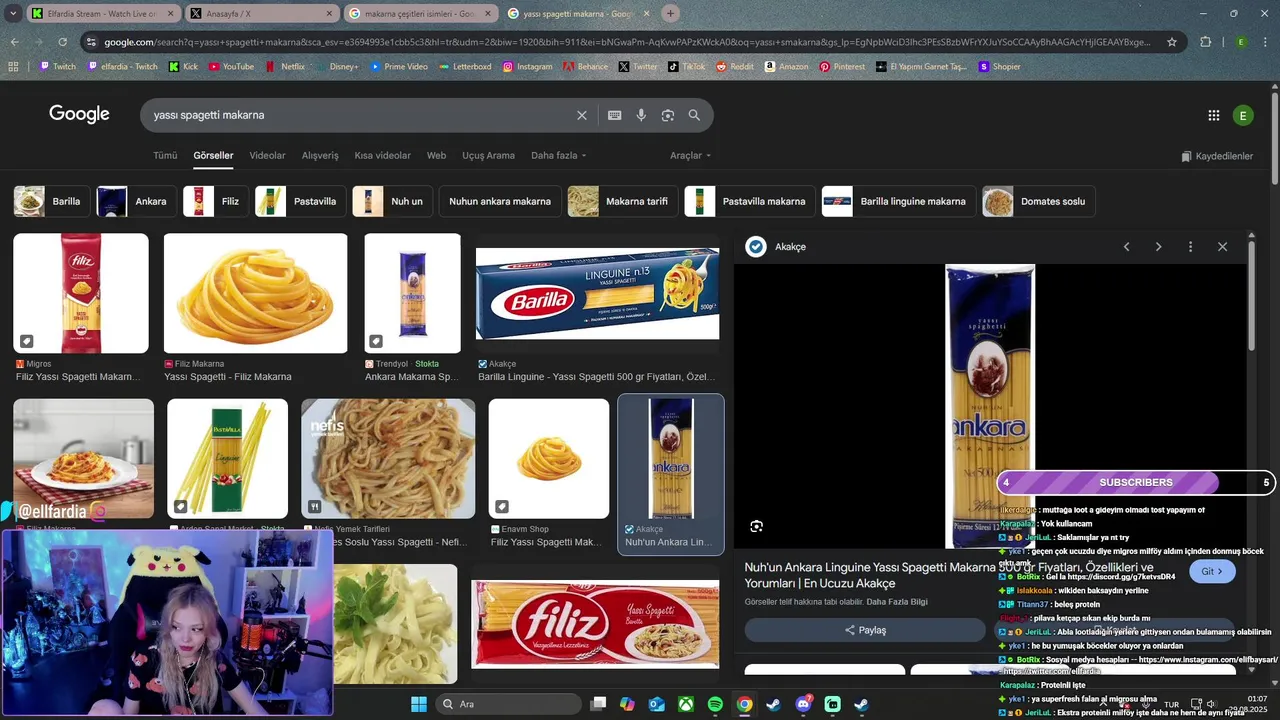Switch to the 'Elfardia Stream' browser tab

point(103,14)
